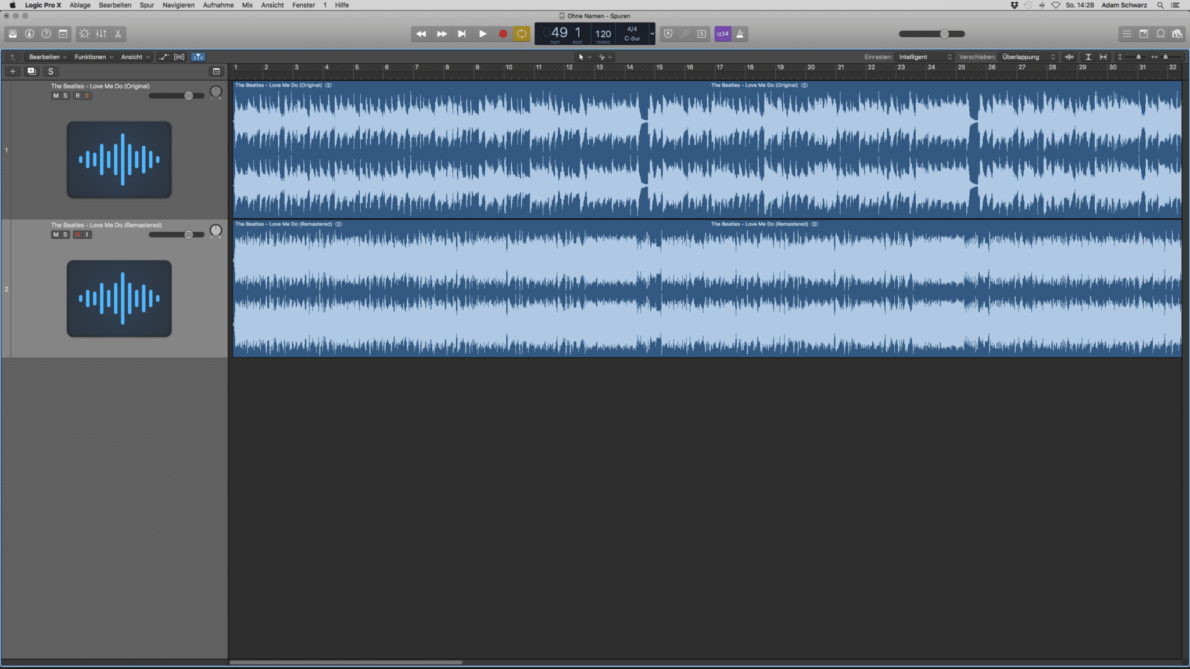Toggle Quick Help question mark button
Image resolution: width=1190 pixels, height=669 pixels.
tap(46, 34)
